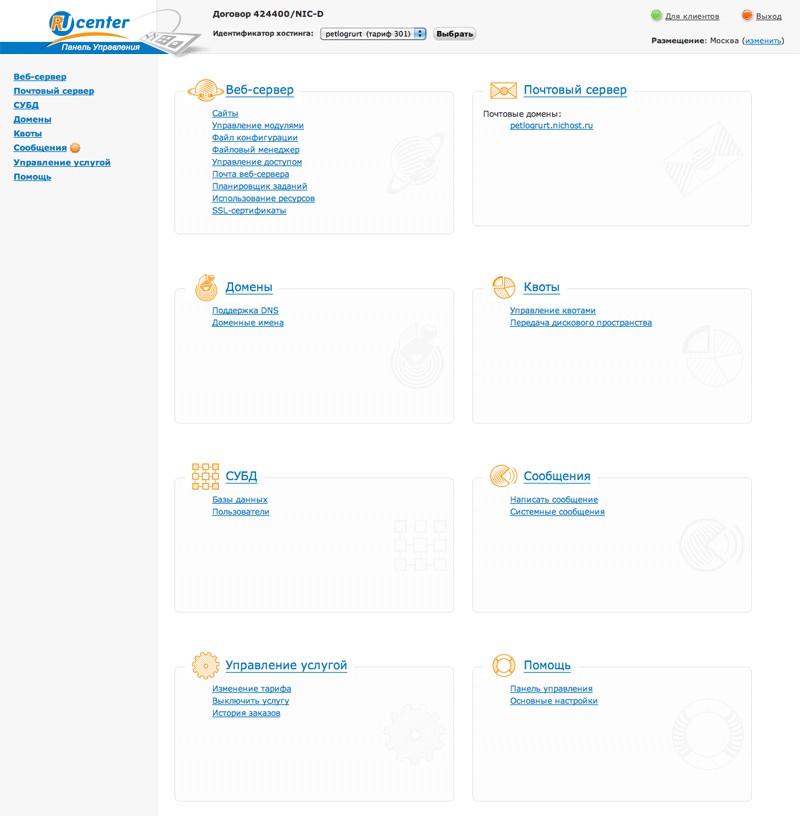Open the Сайты link
Image resolution: width=800 pixels, height=816 pixels.
pos(225,113)
